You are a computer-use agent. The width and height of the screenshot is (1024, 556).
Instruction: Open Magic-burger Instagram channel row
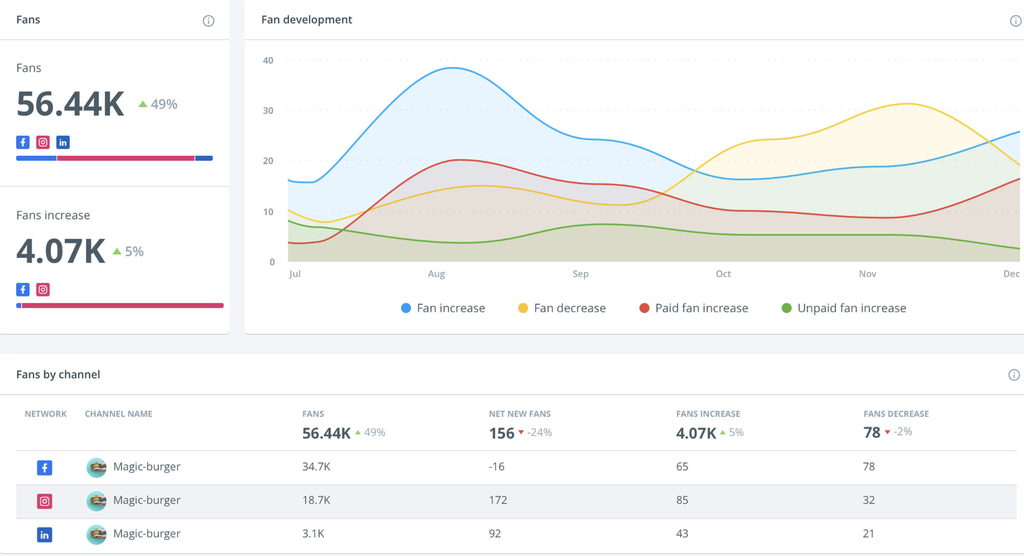point(146,500)
